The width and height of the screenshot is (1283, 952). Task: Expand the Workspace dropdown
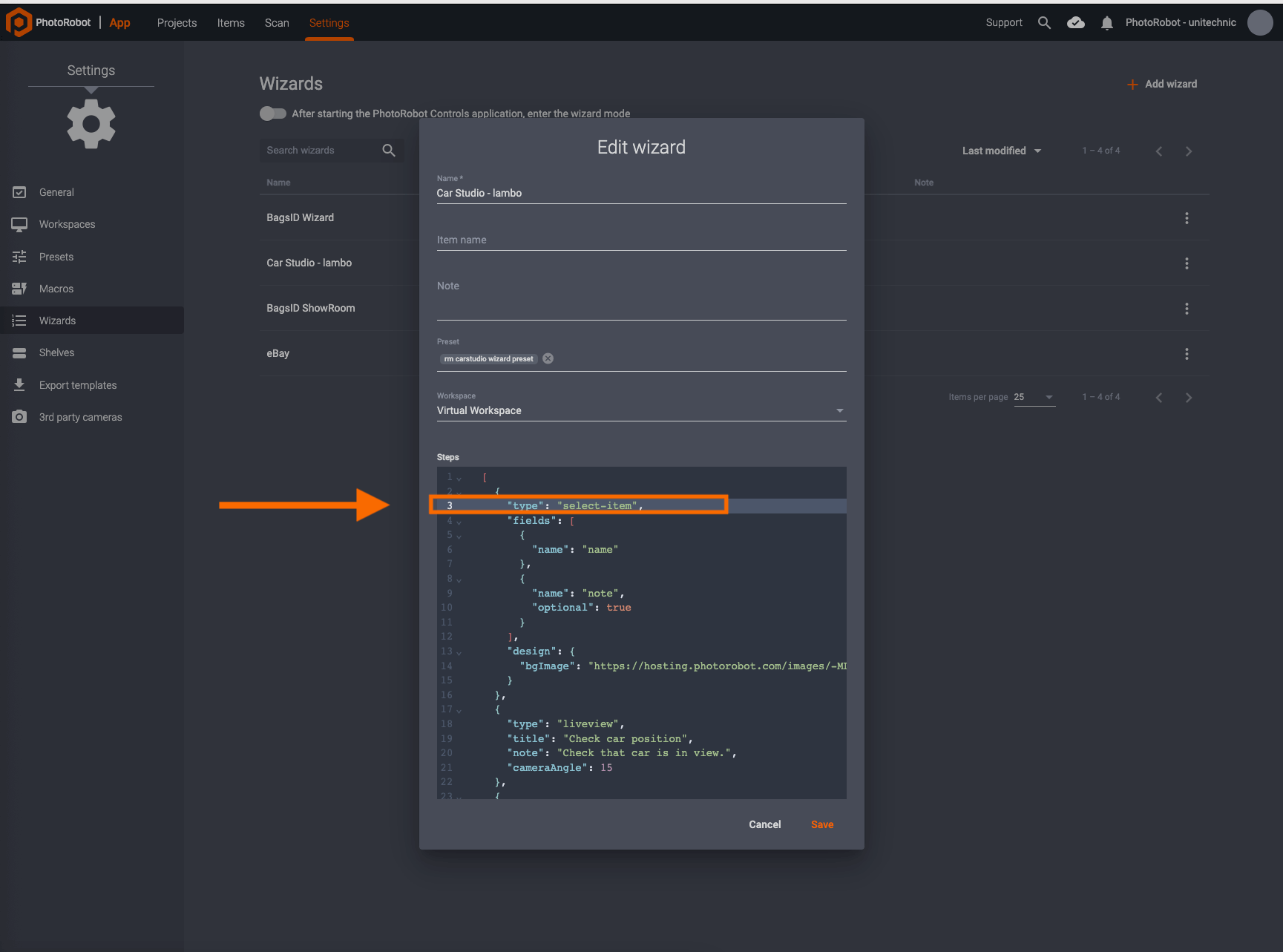tap(839, 411)
